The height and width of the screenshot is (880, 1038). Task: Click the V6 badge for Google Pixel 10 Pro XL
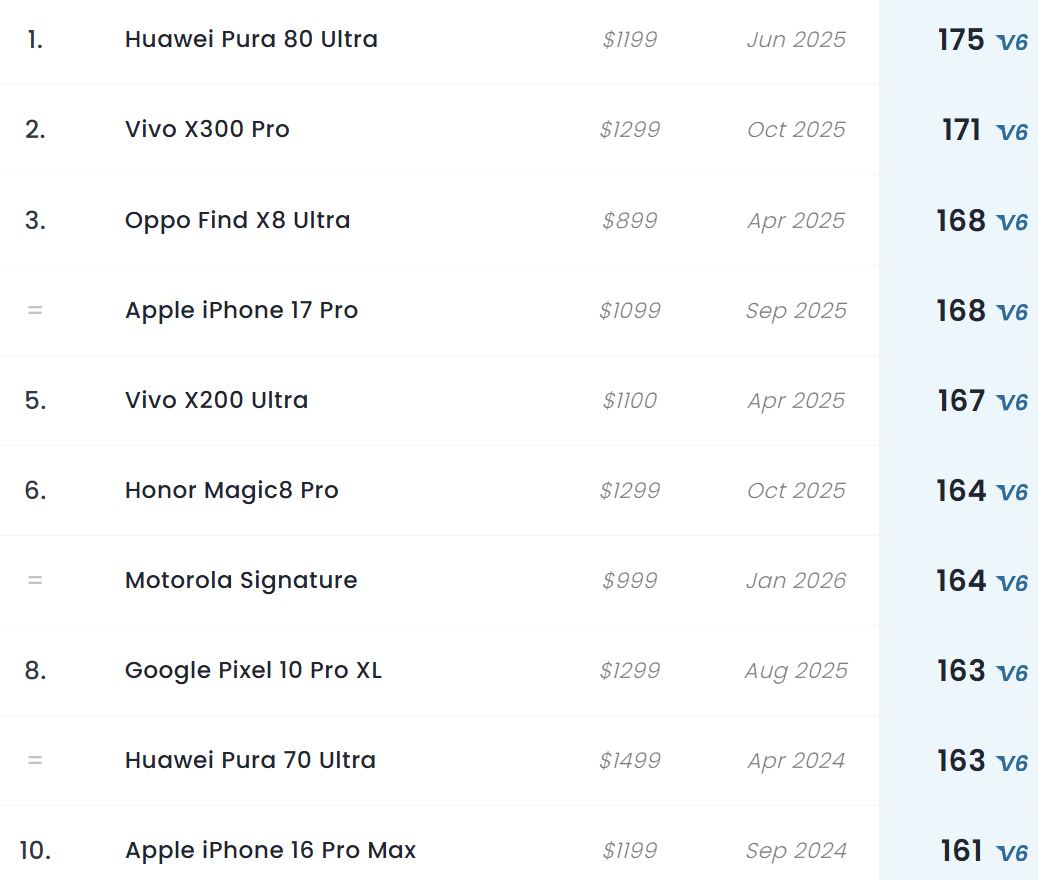point(1012,672)
